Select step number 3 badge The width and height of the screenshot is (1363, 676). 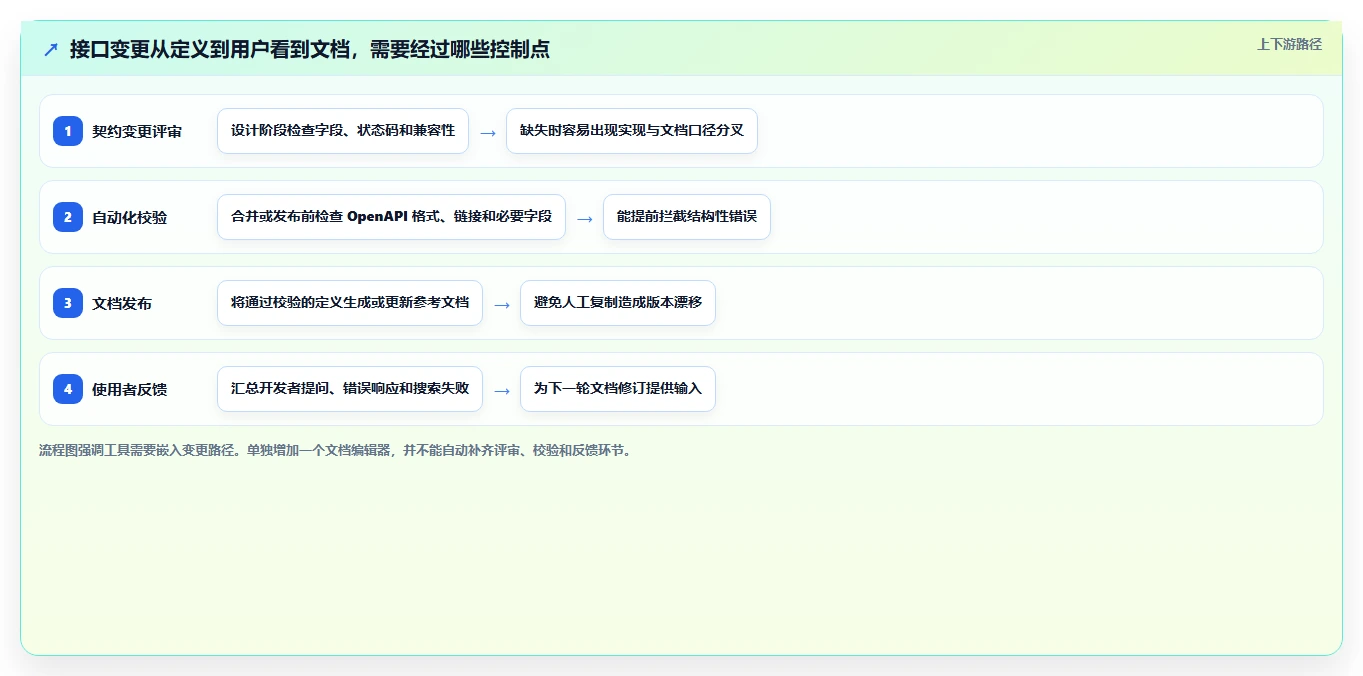[68, 303]
